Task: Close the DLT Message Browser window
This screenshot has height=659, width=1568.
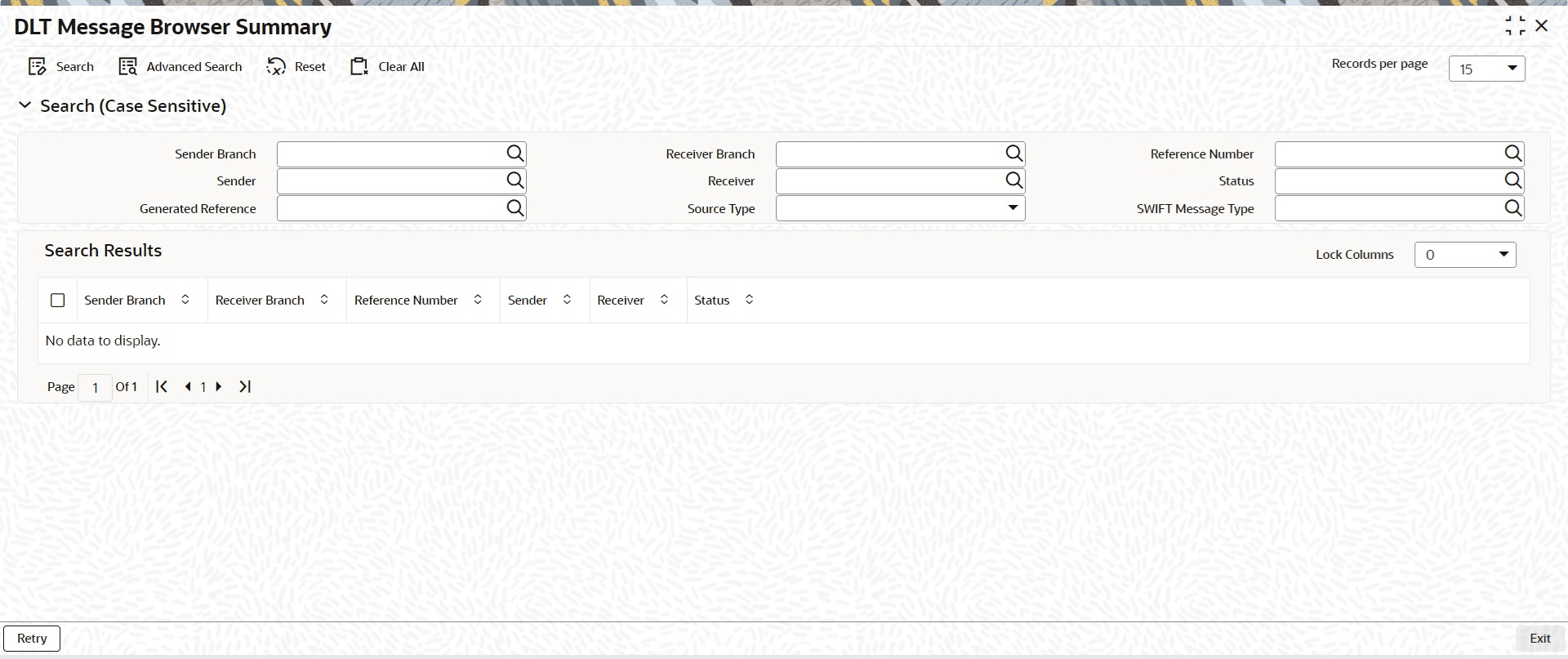Action: [x=1542, y=26]
